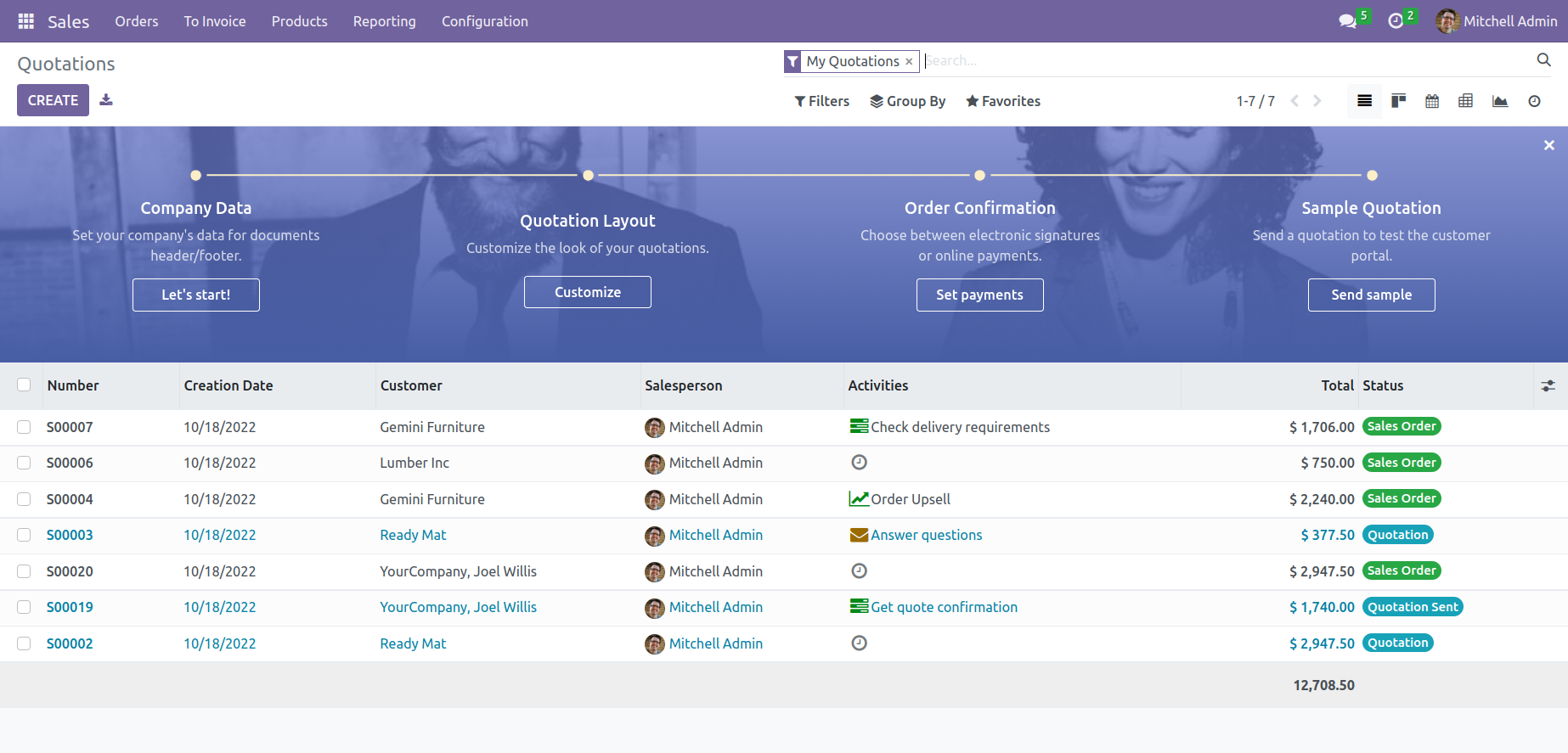The width and height of the screenshot is (1568, 753).
Task: Switch to pivot table view
Action: (1466, 101)
